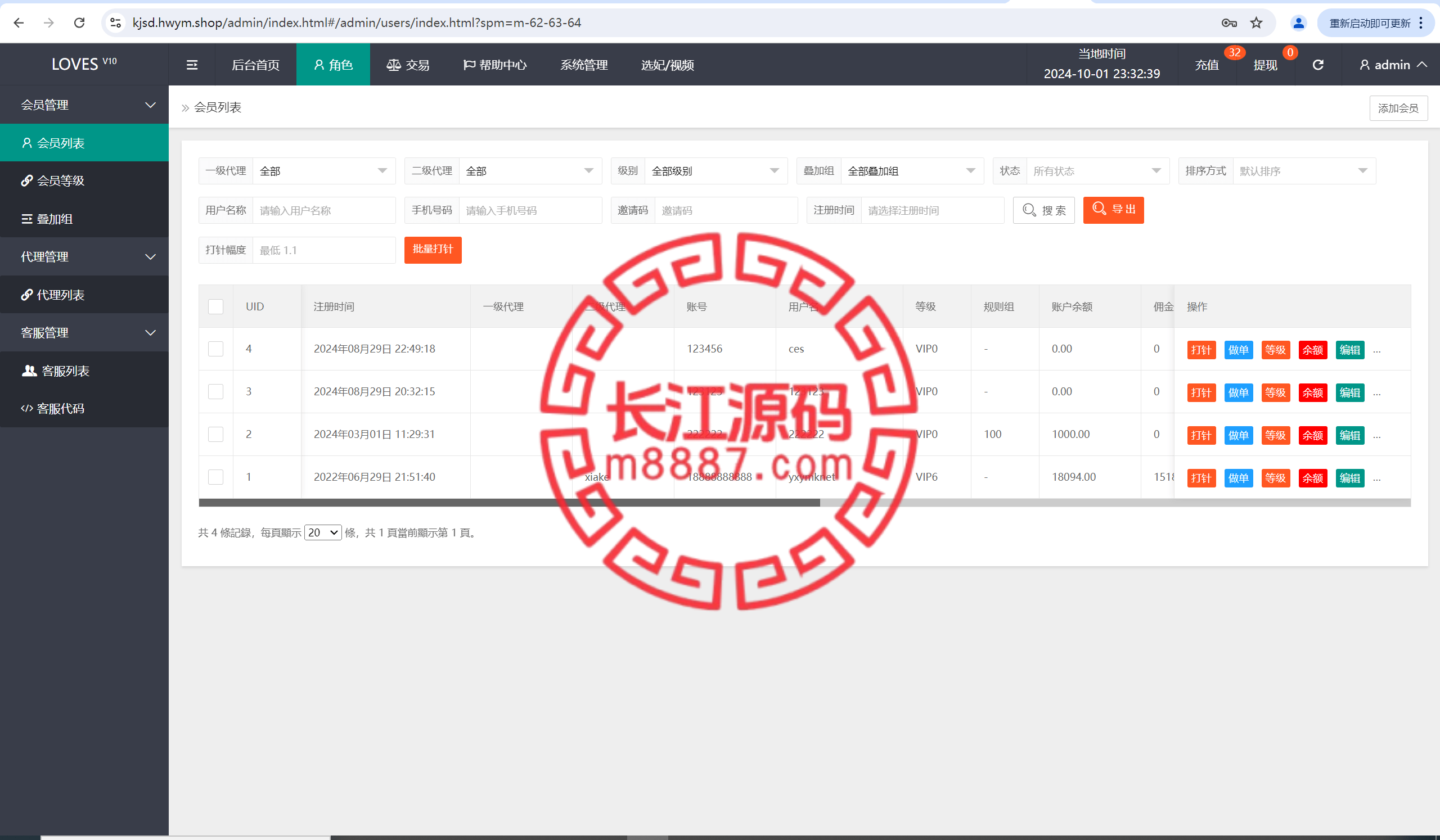Open 会员等级 in sidebar

click(x=84, y=181)
